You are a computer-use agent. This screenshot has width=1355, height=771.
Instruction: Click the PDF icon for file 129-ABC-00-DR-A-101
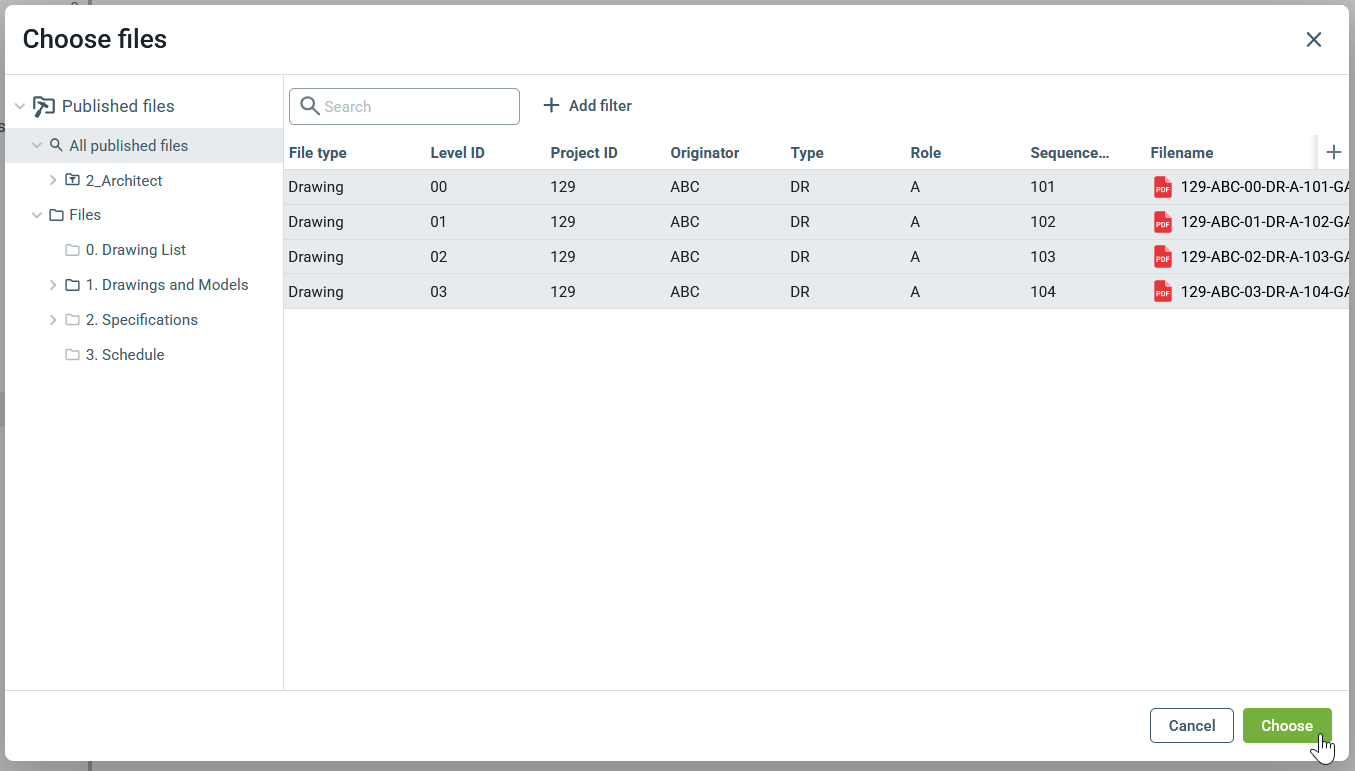pyautogui.click(x=1162, y=187)
